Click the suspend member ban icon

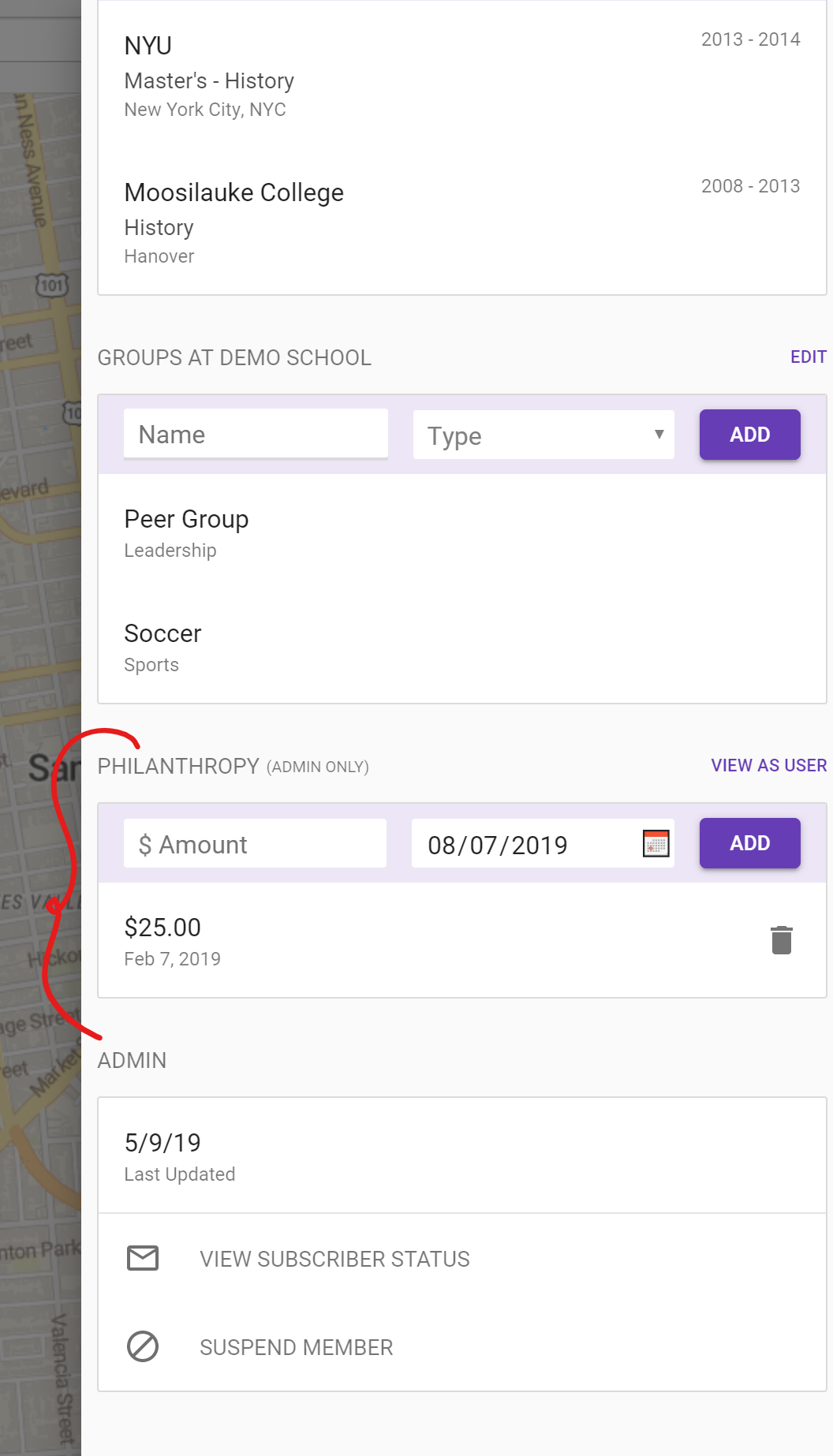click(143, 1346)
